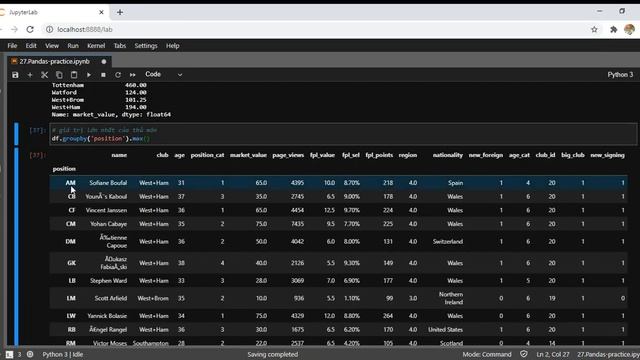Click the Switzerland nationality cell

pyautogui.click(x=448, y=242)
